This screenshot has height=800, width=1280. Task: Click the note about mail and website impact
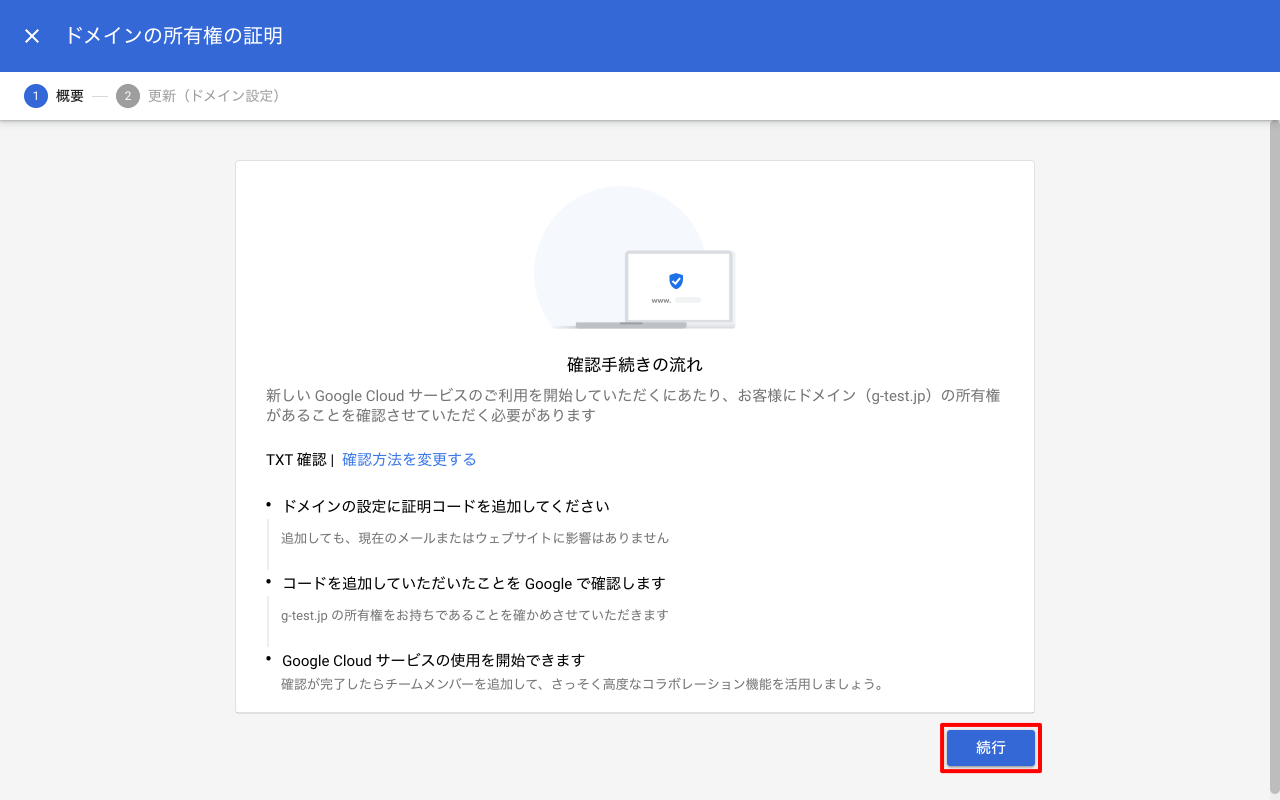click(475, 538)
